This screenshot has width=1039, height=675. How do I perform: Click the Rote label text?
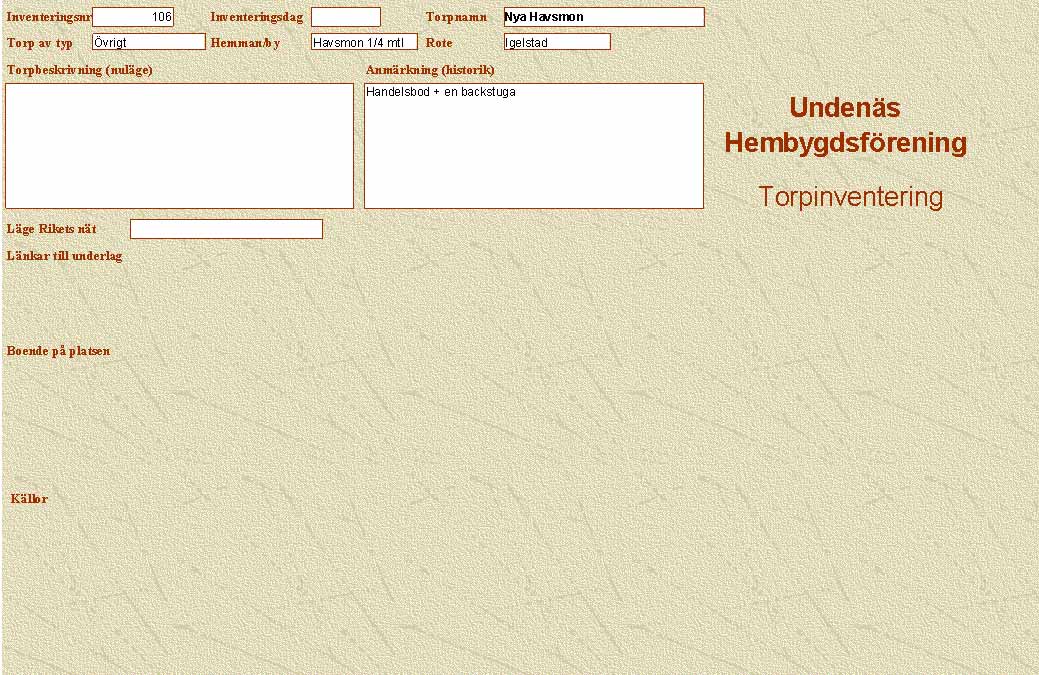tap(439, 43)
